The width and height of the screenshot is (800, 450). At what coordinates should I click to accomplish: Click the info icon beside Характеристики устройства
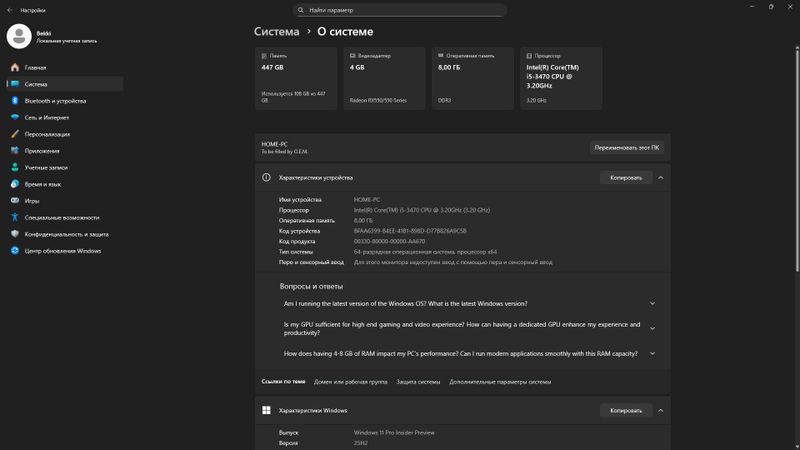[x=266, y=178]
